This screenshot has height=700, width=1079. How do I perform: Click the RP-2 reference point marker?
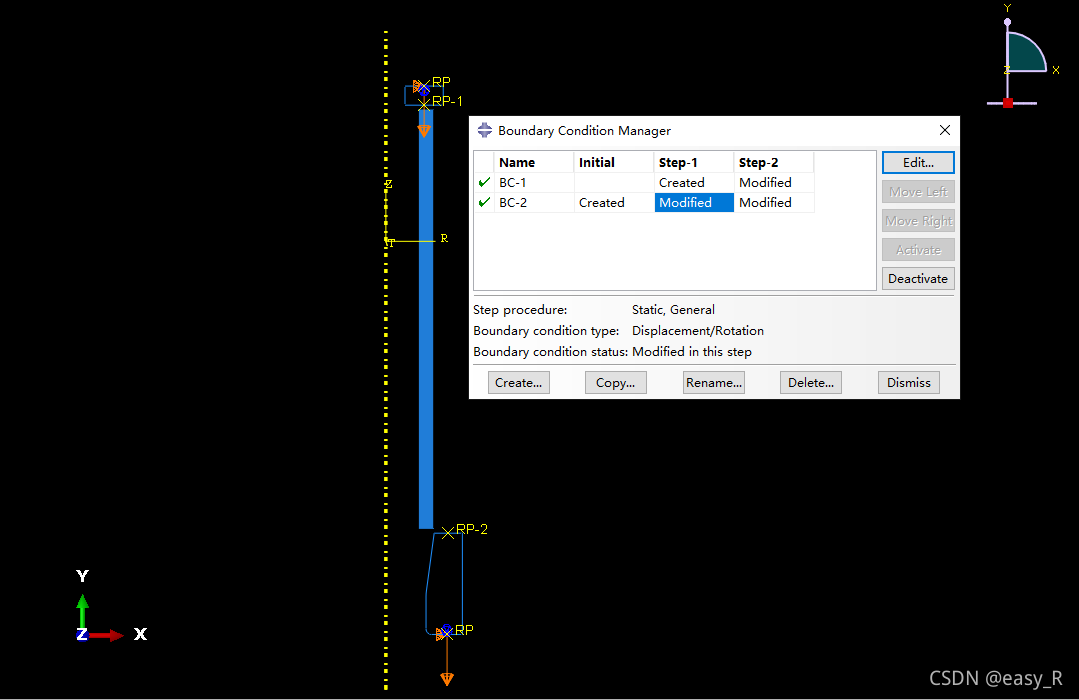click(x=447, y=533)
